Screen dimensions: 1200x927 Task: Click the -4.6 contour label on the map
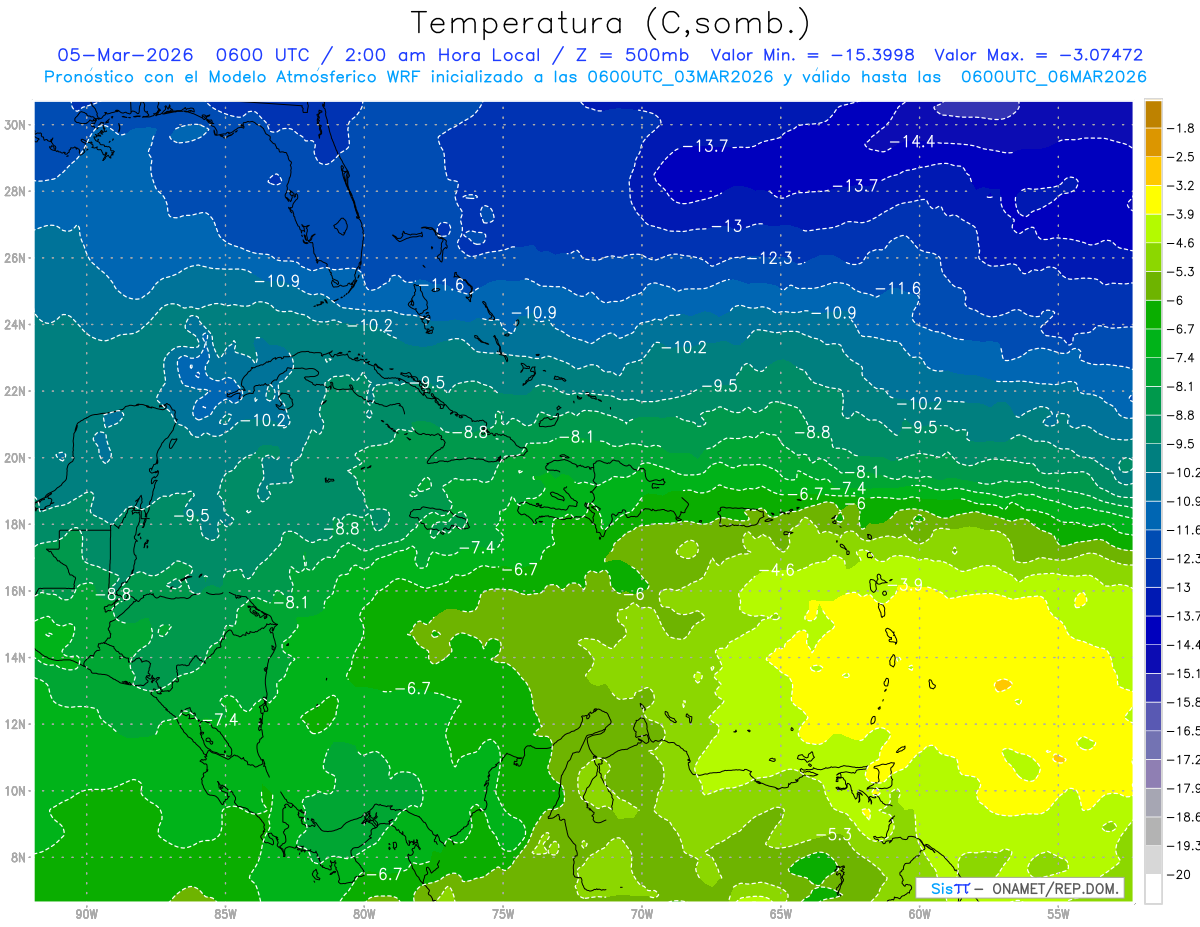pyautogui.click(x=777, y=570)
